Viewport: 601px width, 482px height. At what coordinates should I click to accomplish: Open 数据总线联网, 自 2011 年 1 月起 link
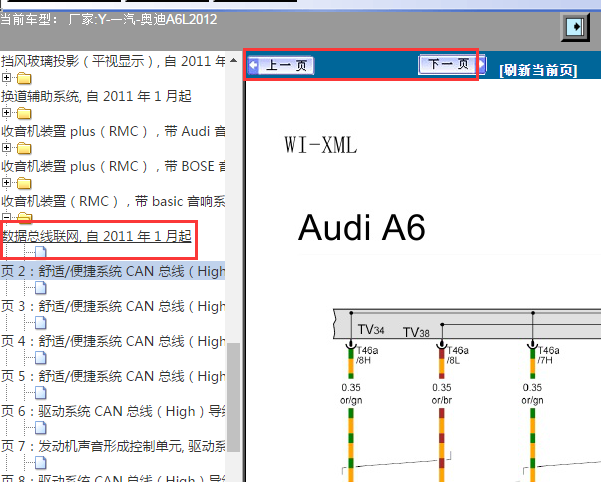pos(97,236)
